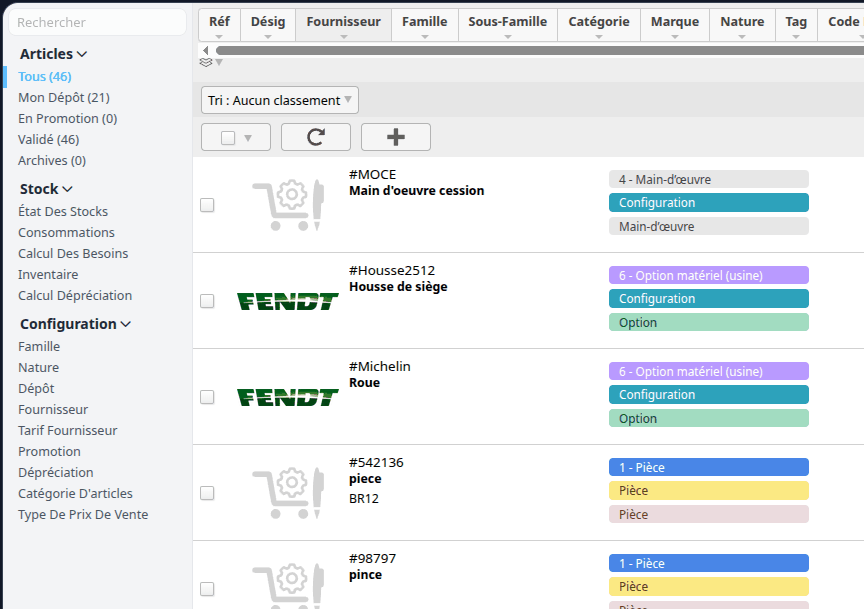Click the Configuration tag of Main d'oeuvre cession
The image size is (864, 609).
point(709,202)
